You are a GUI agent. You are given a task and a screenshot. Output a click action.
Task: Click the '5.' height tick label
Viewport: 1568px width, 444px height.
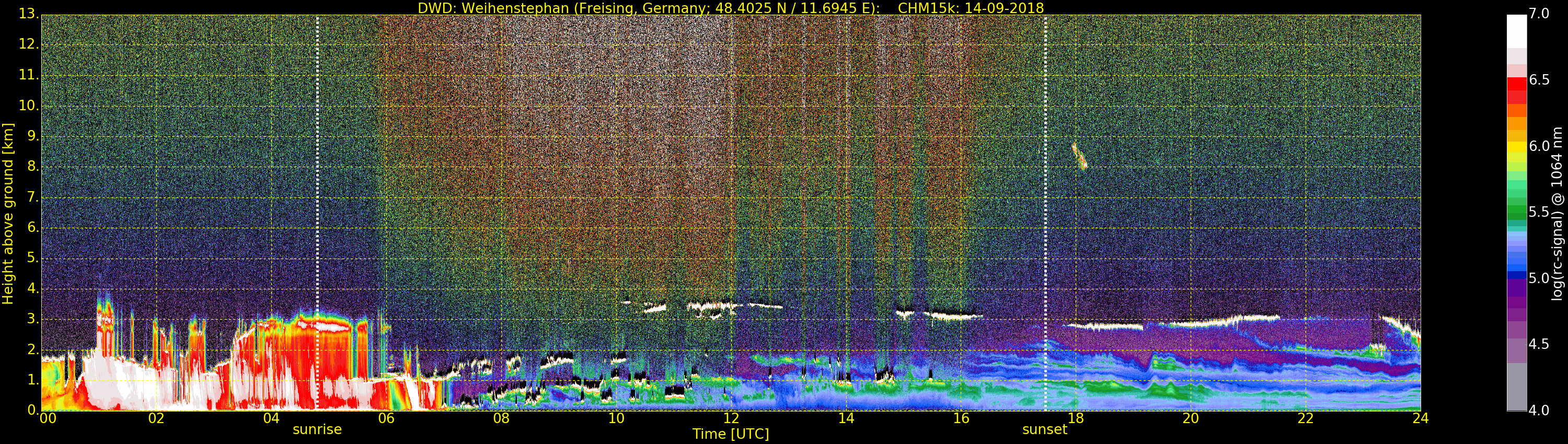[x=32, y=258]
